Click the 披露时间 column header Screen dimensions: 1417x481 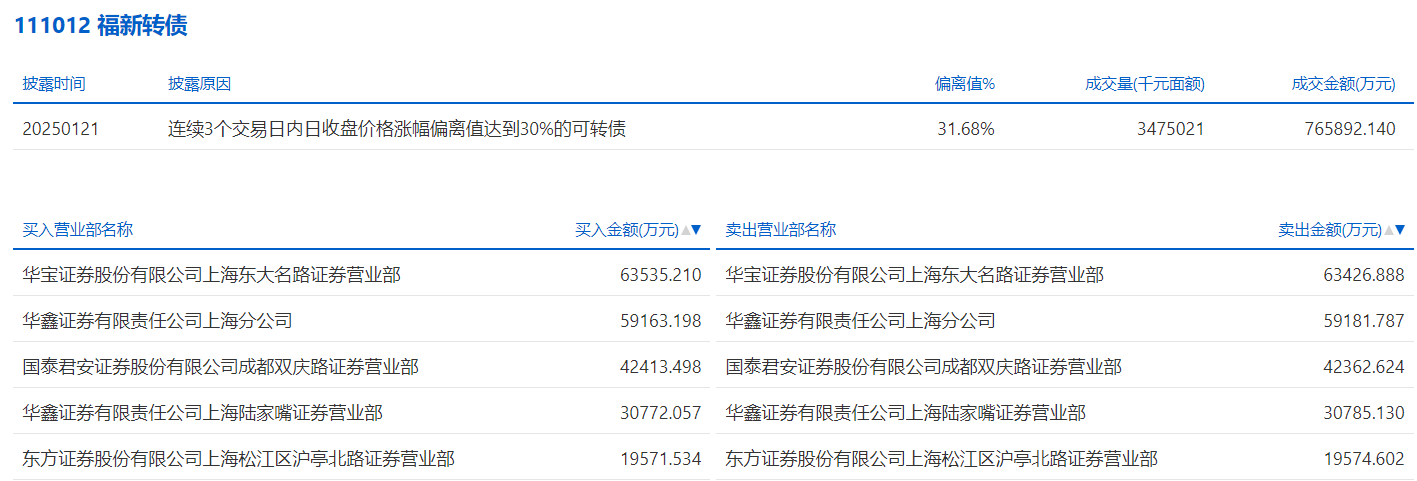click(x=54, y=84)
